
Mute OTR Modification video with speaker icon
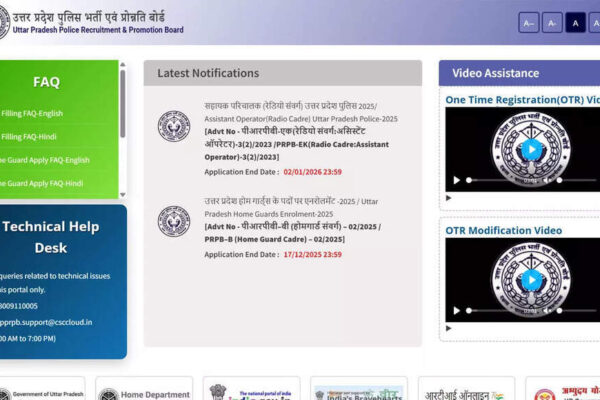(547, 310)
